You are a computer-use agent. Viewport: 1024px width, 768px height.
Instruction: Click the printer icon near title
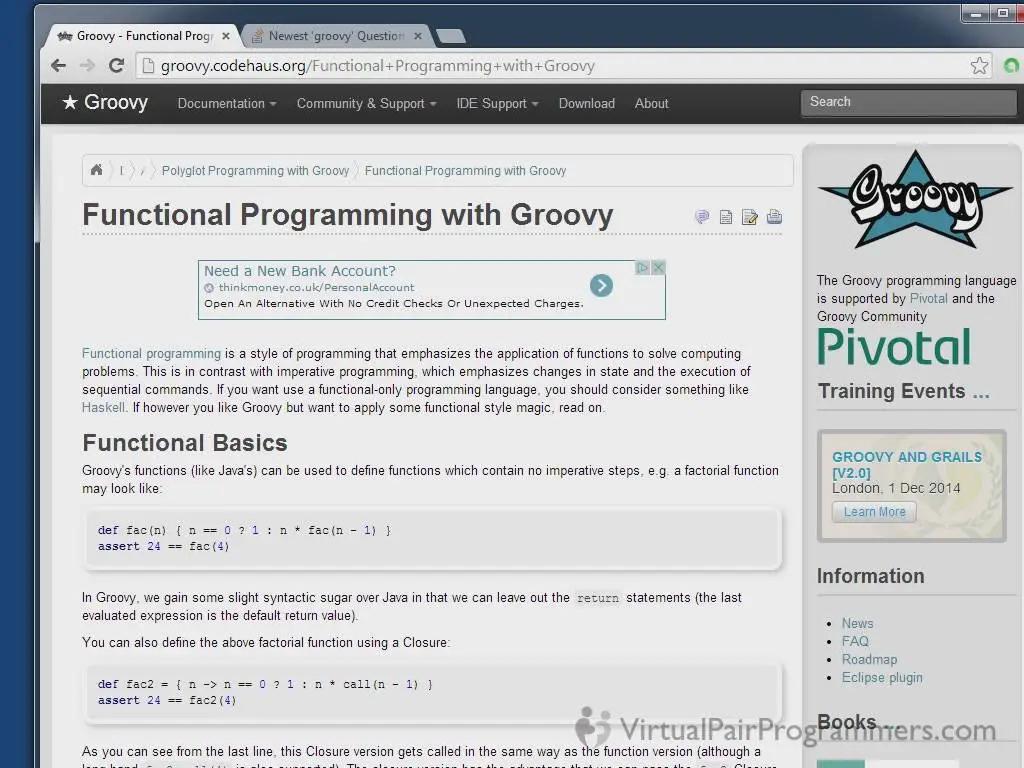point(774,217)
